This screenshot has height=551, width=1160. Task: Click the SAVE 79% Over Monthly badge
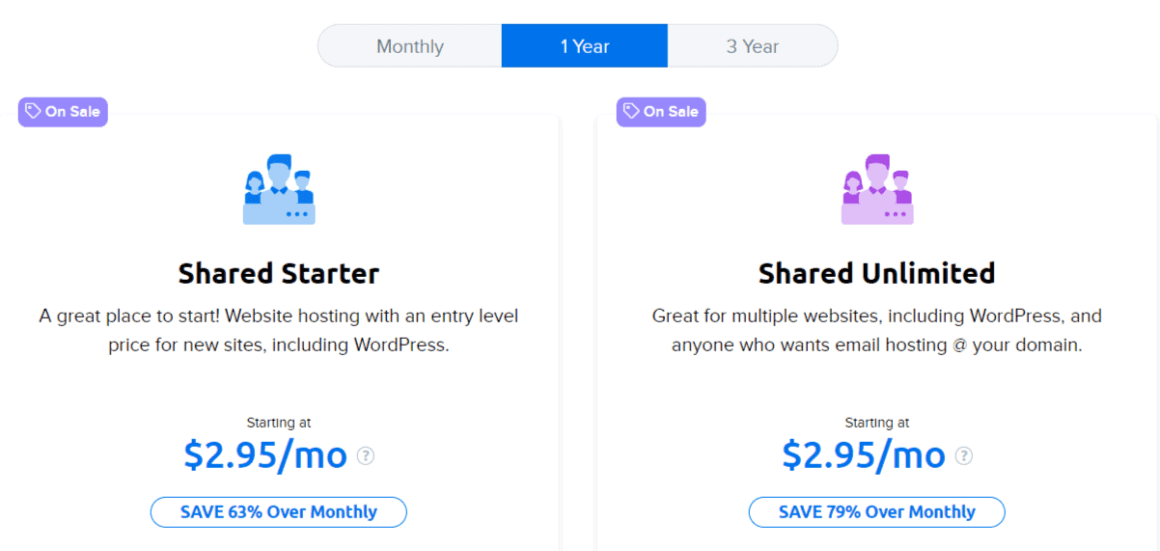[x=876, y=512]
